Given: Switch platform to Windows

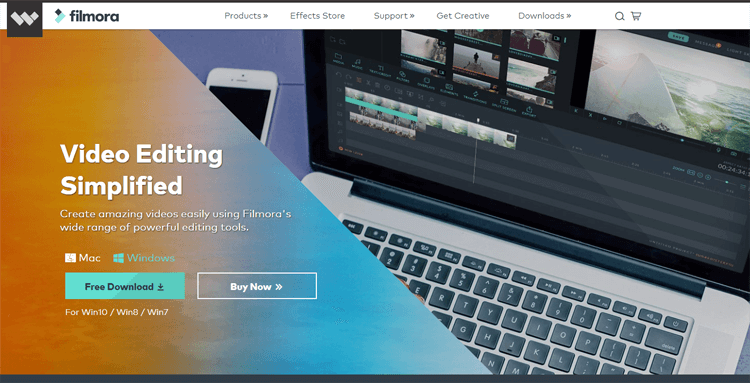Looking at the screenshot, I should pyautogui.click(x=144, y=258).
